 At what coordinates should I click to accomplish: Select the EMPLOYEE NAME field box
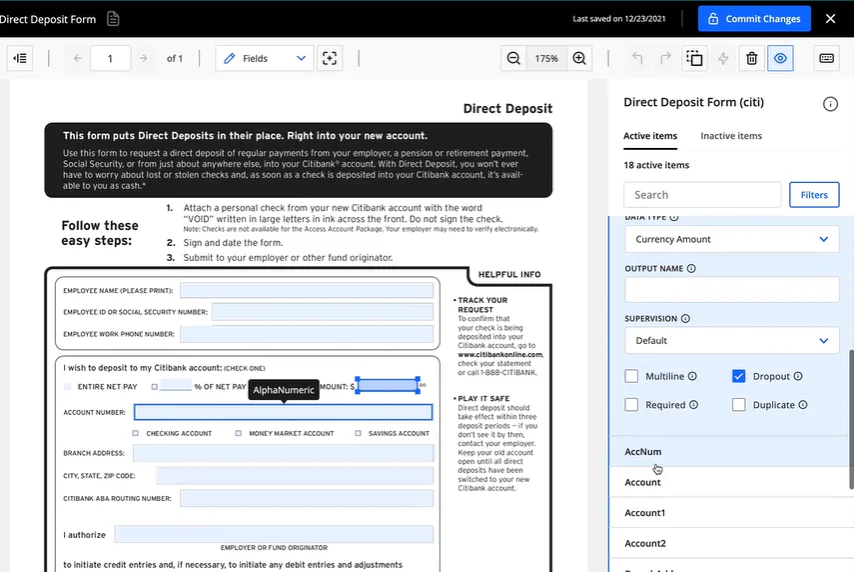307,290
